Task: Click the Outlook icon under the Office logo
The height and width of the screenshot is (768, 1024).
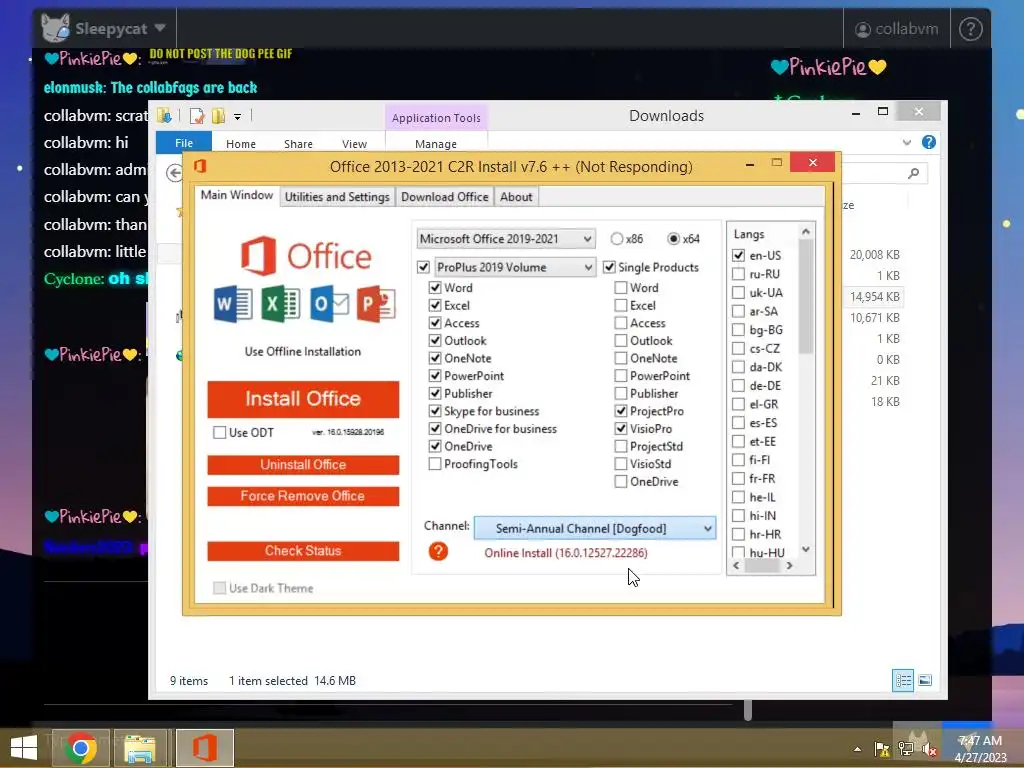Action: 329,304
